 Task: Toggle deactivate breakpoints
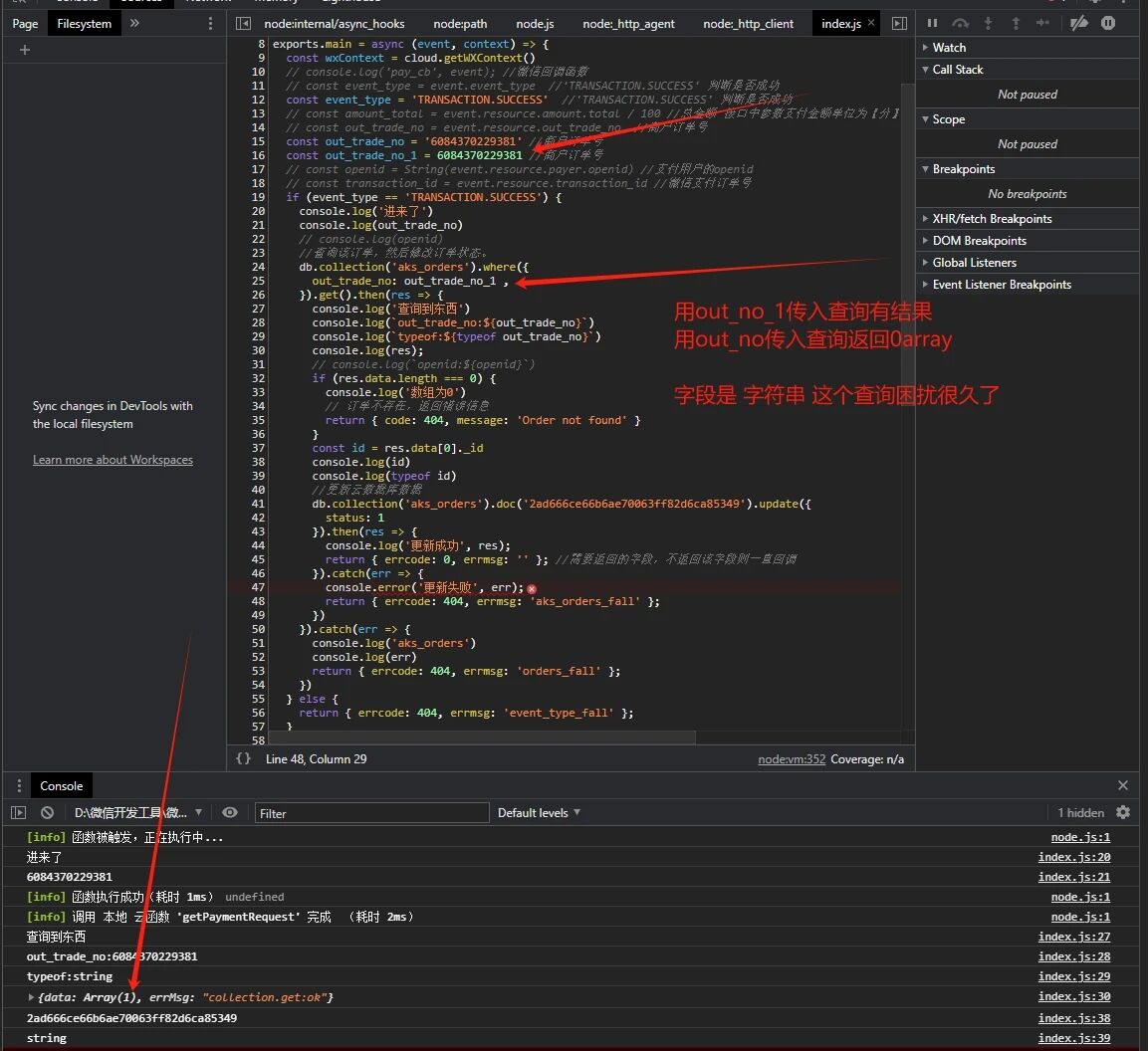coord(1079,23)
